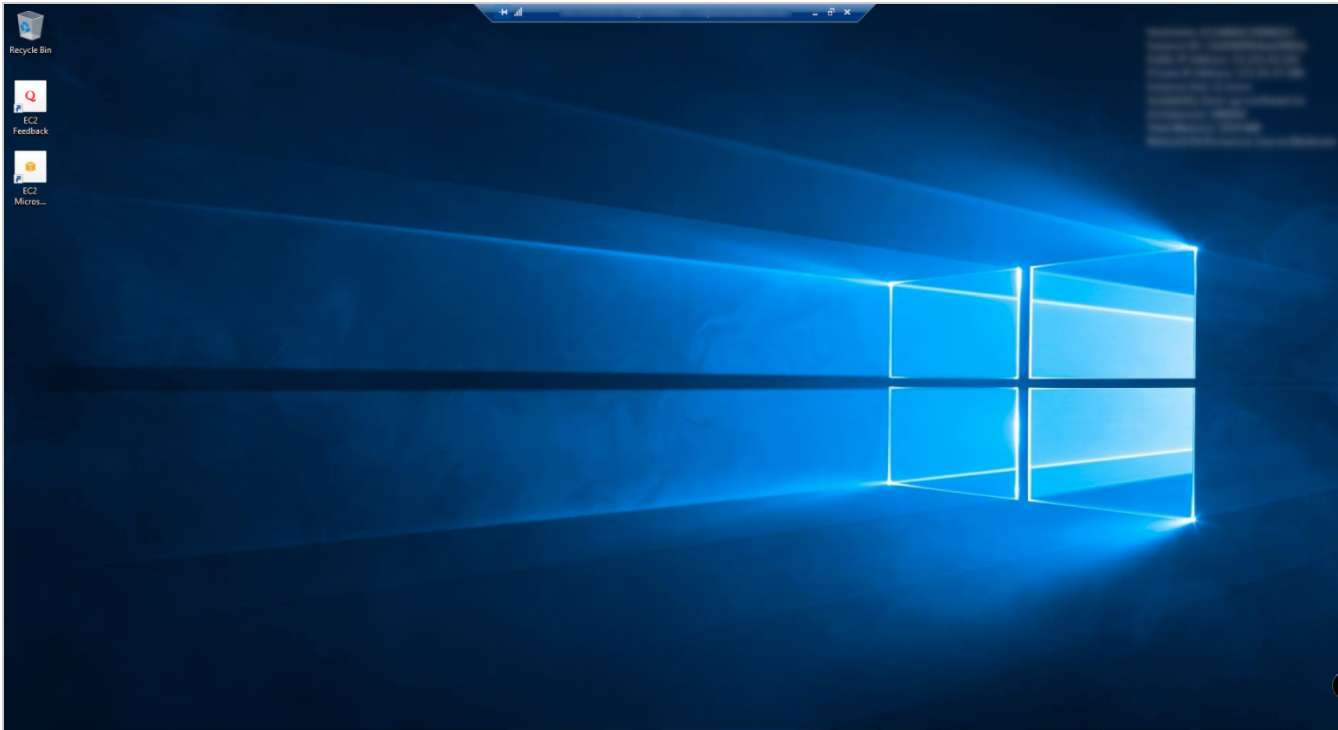Select the EC2 Feedback shortcut icon
This screenshot has width=1338, height=730.
coord(30,108)
